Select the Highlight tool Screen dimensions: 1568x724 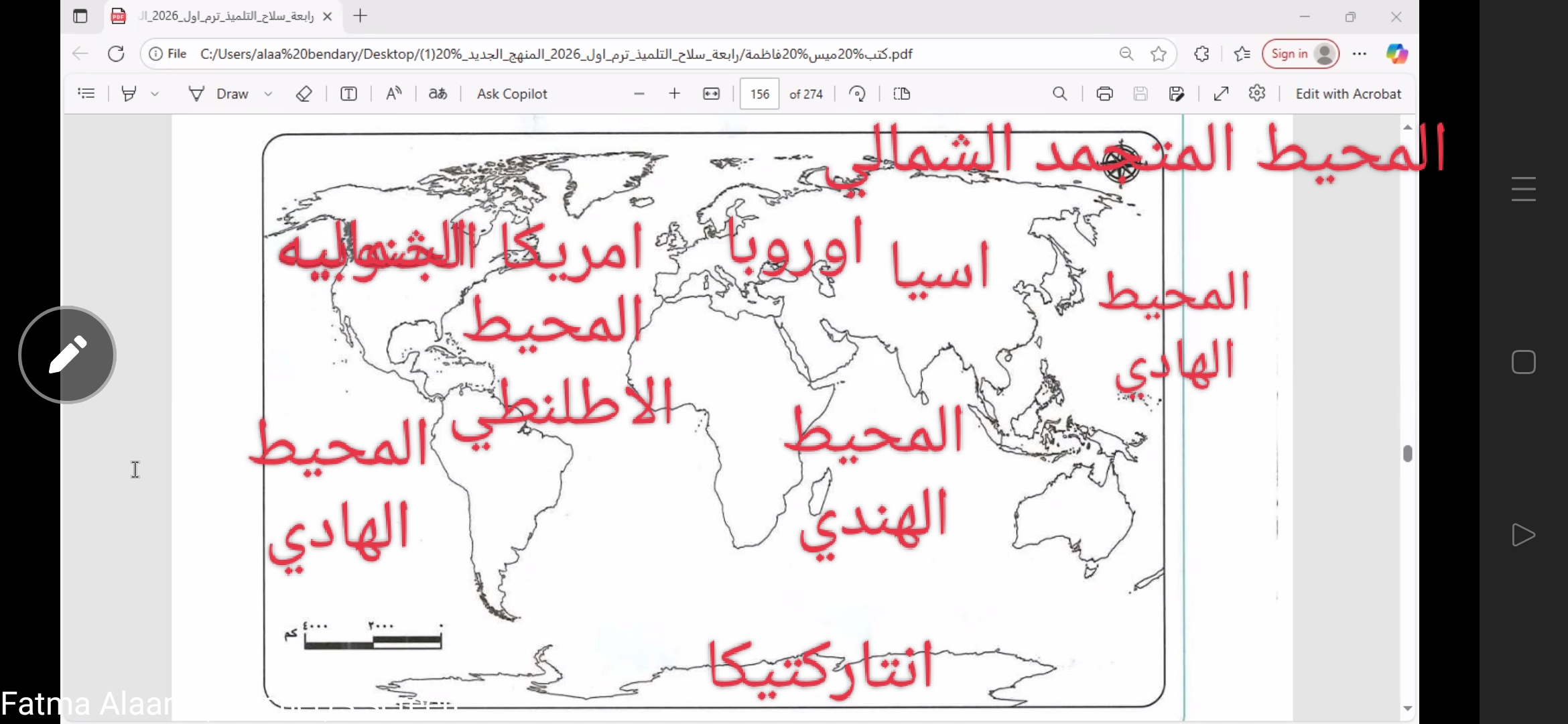pyautogui.click(x=129, y=94)
